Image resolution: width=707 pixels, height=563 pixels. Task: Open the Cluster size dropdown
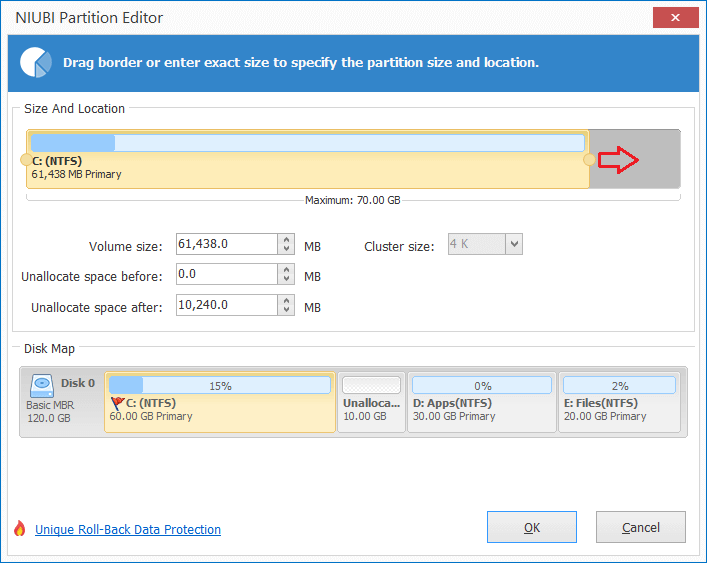click(x=514, y=244)
